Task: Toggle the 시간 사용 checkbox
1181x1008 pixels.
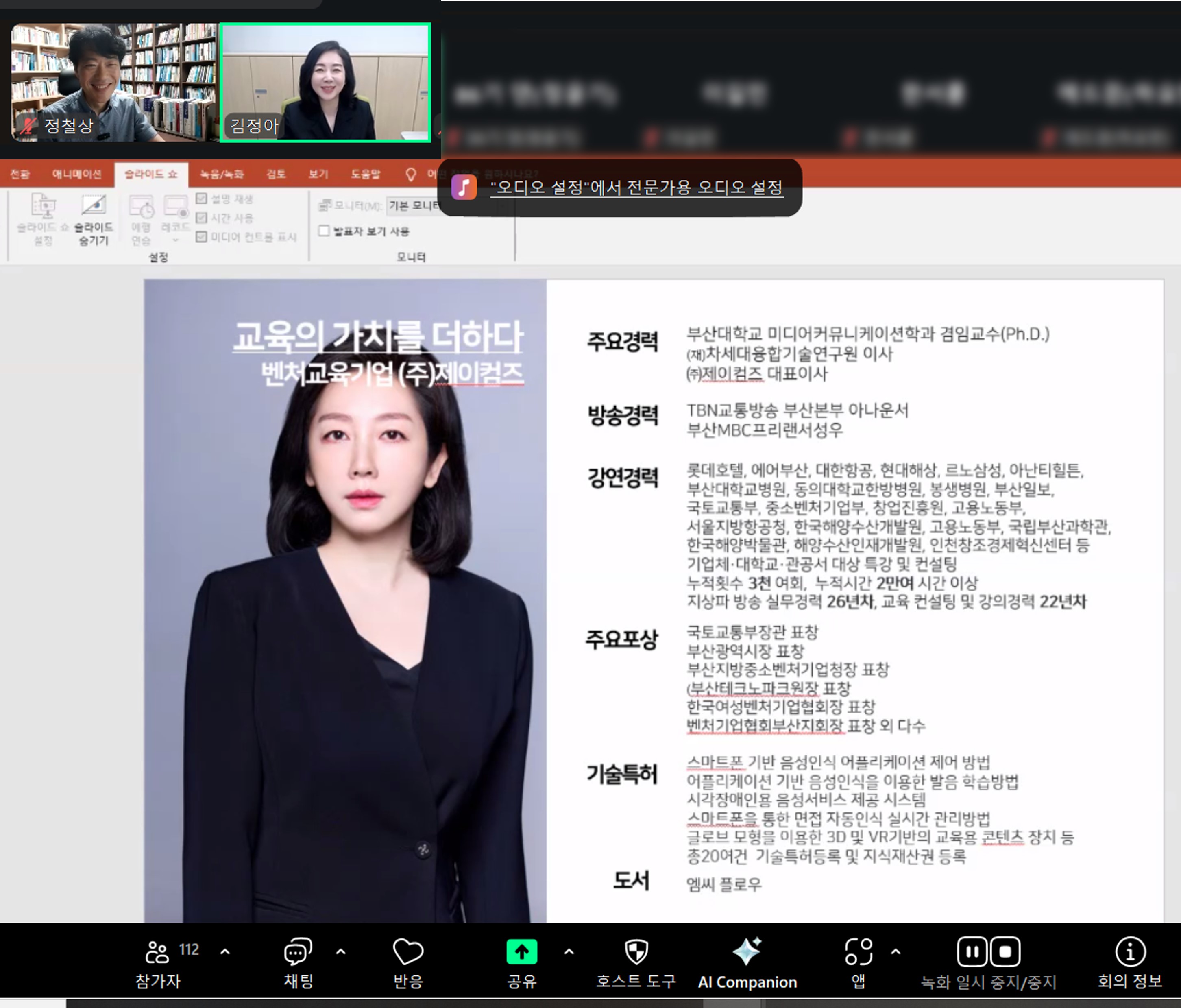Action: click(201, 218)
